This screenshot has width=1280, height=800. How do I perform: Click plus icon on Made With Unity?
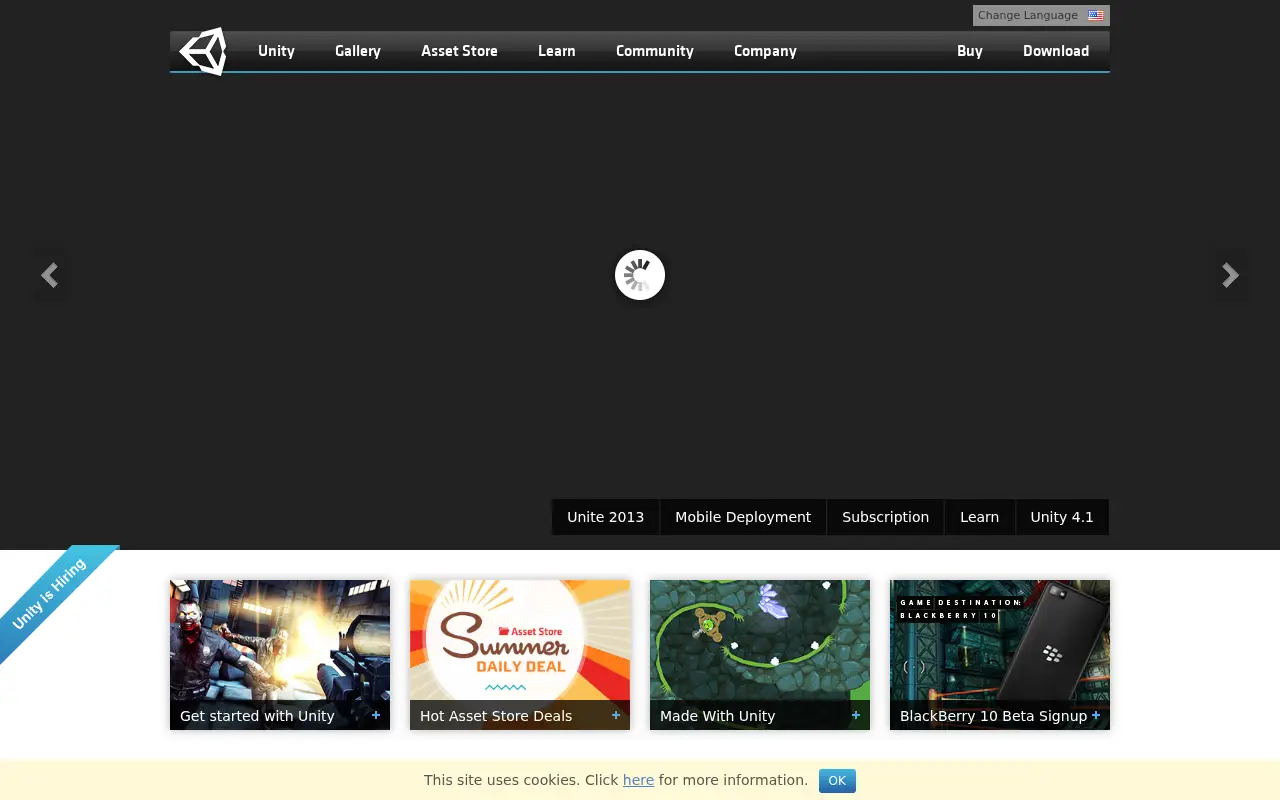tap(856, 715)
